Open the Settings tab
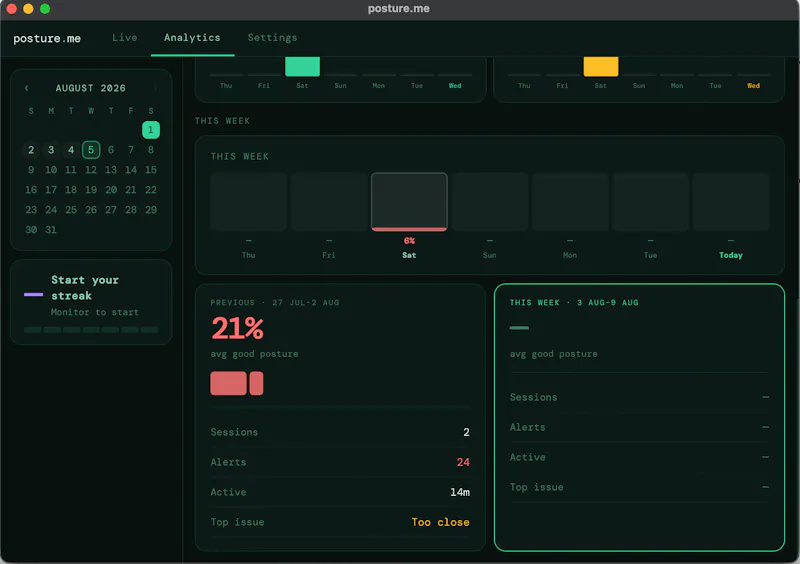The image size is (800, 564). [x=272, y=38]
